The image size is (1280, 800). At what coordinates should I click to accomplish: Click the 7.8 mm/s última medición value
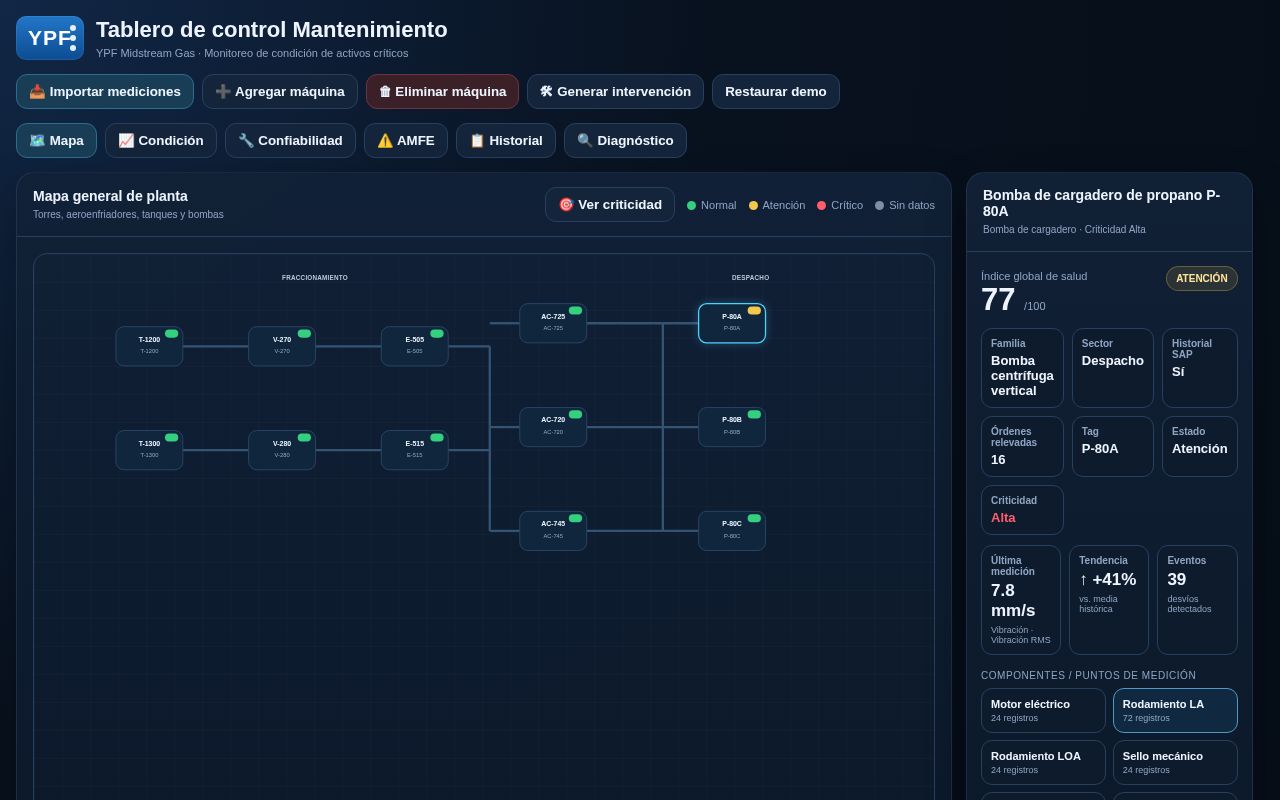pyautogui.click(x=1015, y=600)
